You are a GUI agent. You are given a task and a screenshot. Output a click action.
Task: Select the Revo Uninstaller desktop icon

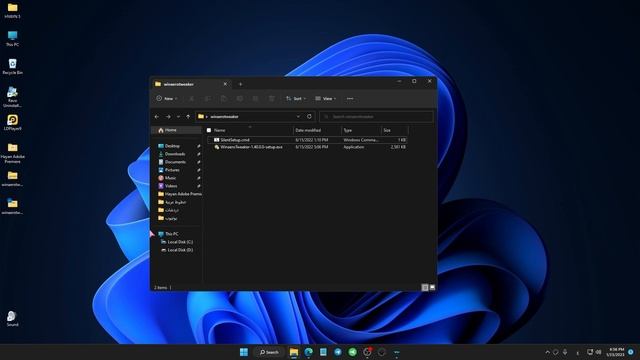click(x=12, y=97)
